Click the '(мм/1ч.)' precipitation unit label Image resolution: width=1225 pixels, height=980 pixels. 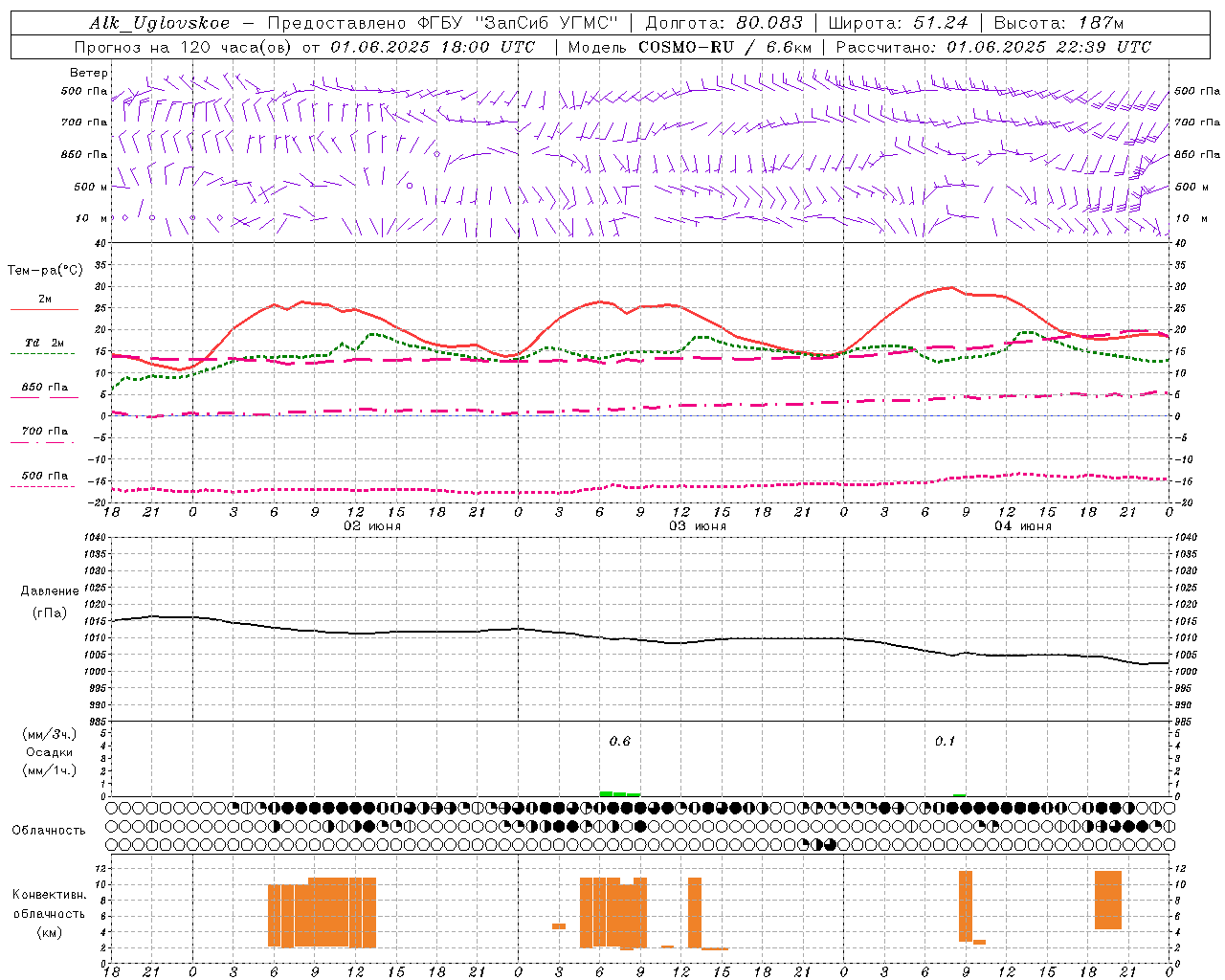point(50,770)
